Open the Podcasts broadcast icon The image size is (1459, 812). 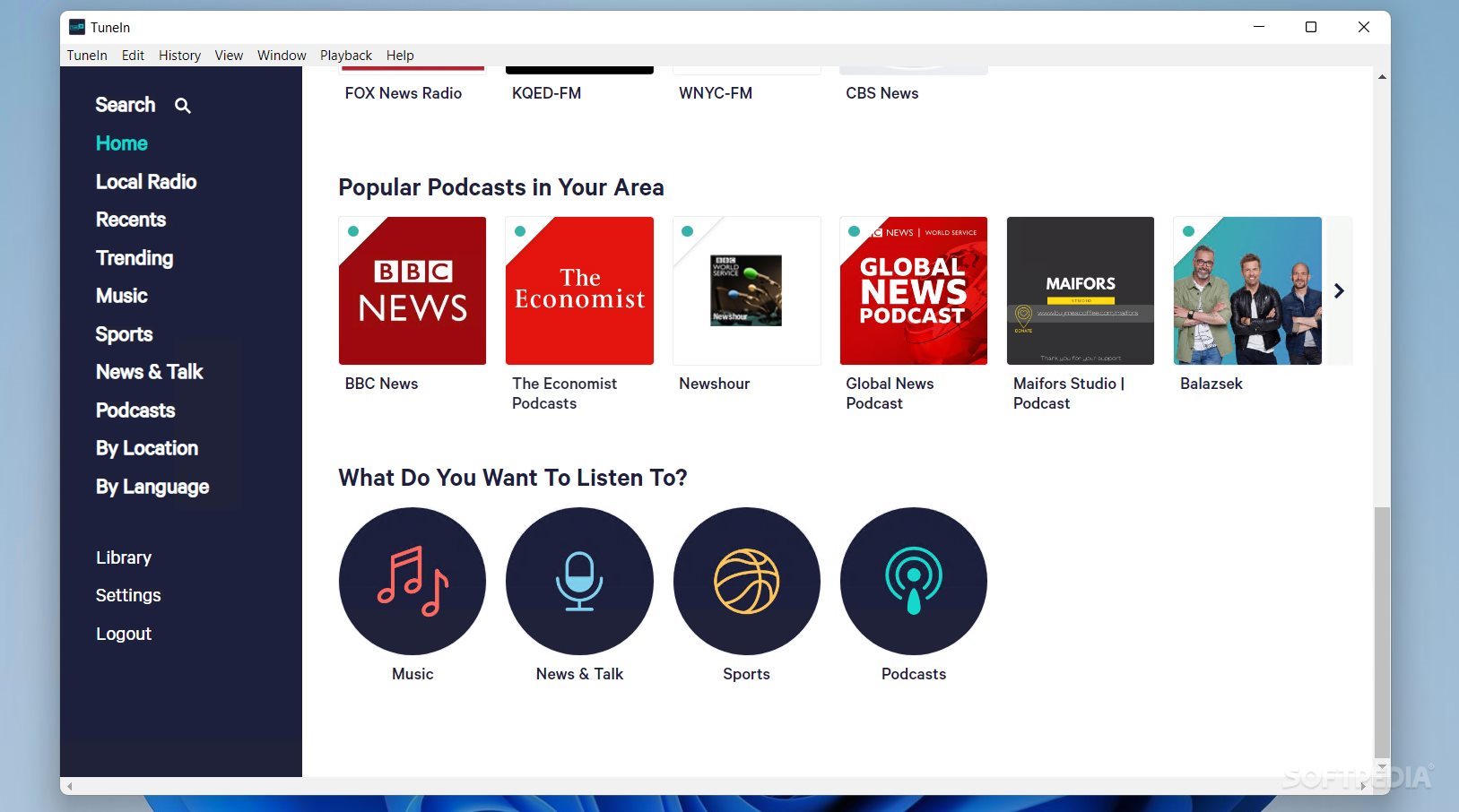(x=914, y=581)
